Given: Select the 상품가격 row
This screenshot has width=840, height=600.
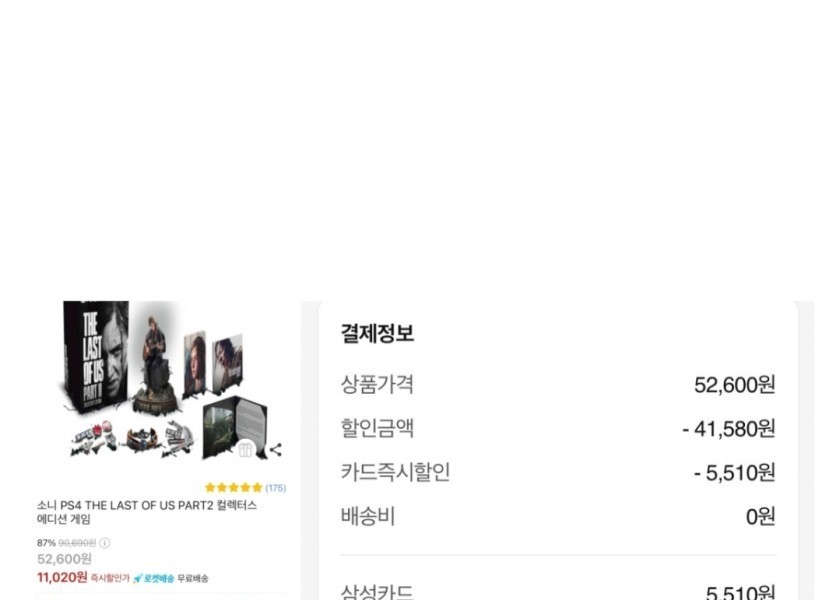Looking at the screenshot, I should click(558, 385).
